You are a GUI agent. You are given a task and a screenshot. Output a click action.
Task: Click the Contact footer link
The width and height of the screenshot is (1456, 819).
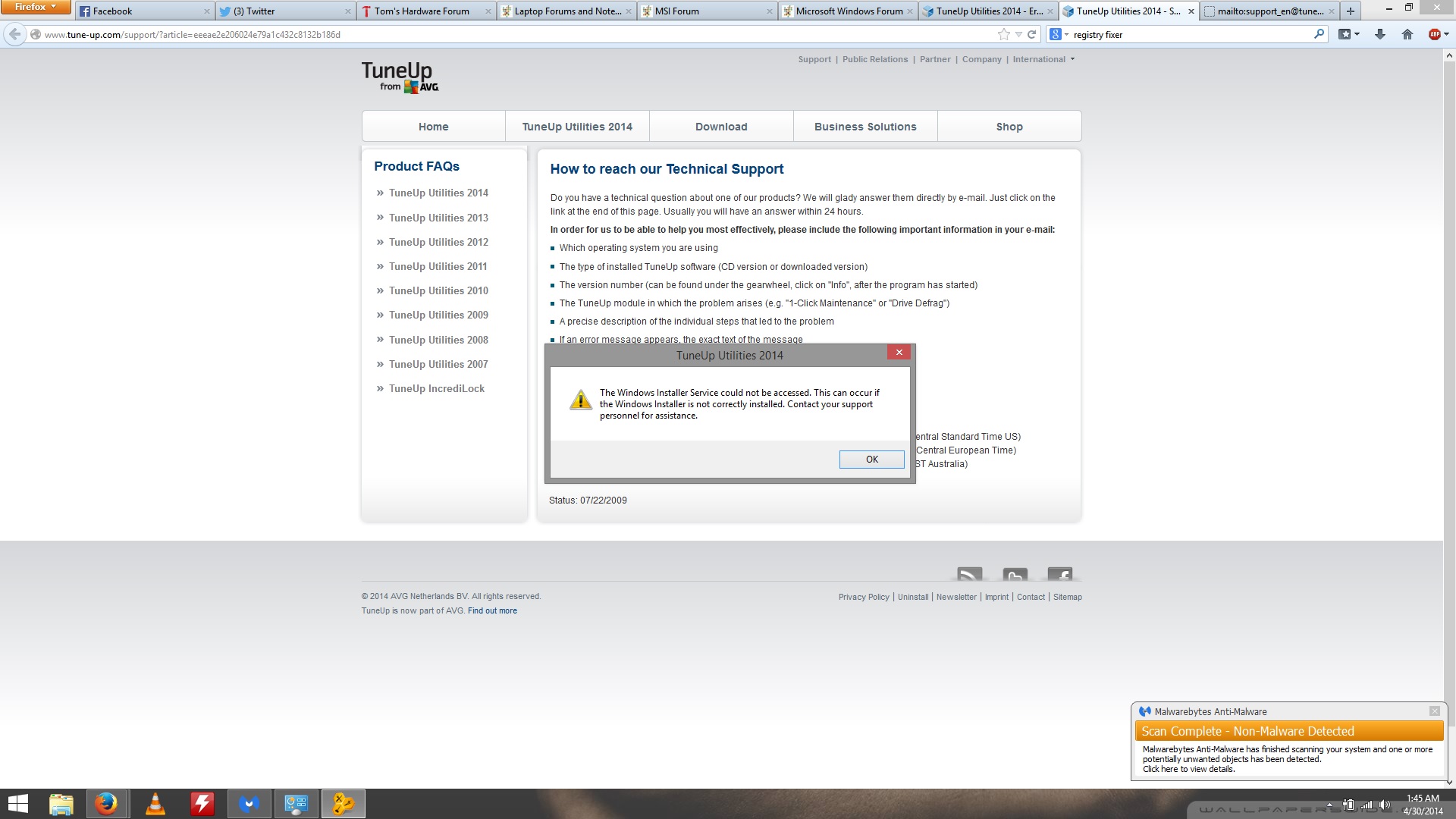pyautogui.click(x=1031, y=597)
